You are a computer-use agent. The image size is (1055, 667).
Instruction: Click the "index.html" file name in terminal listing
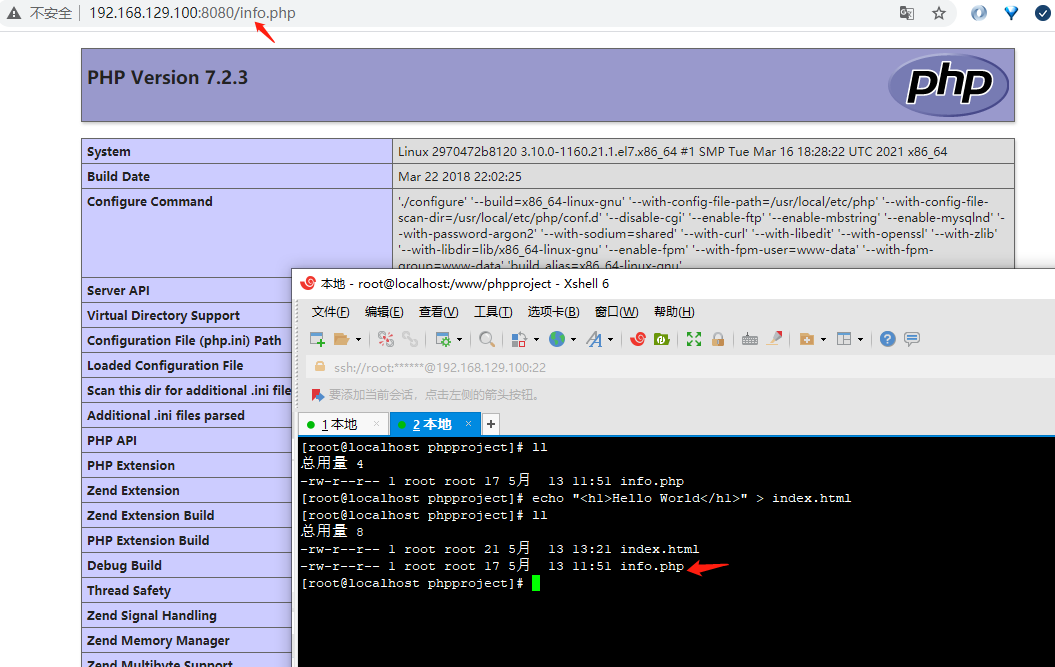(x=659, y=549)
